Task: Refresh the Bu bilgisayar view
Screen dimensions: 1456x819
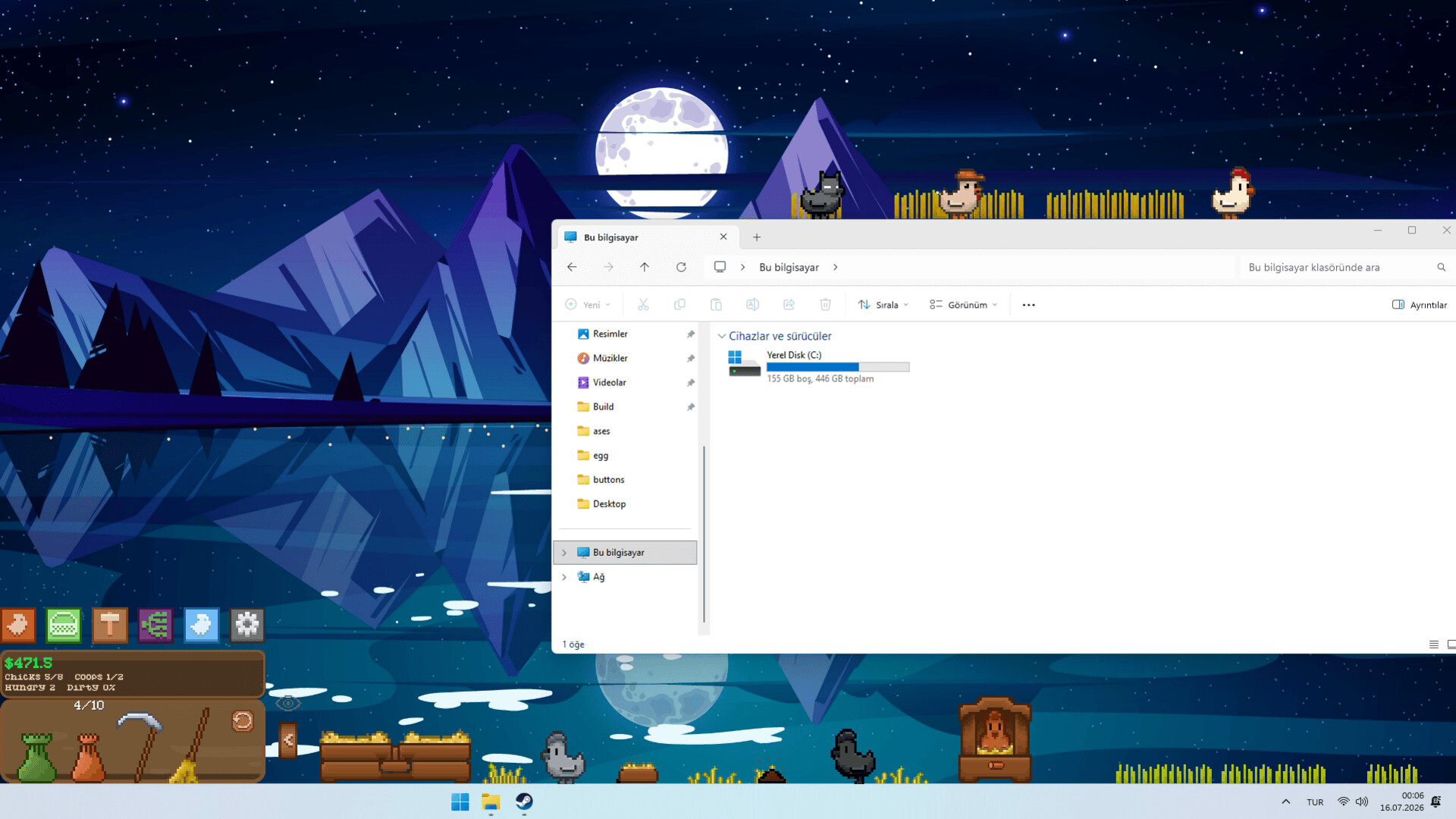Action: [x=681, y=267]
